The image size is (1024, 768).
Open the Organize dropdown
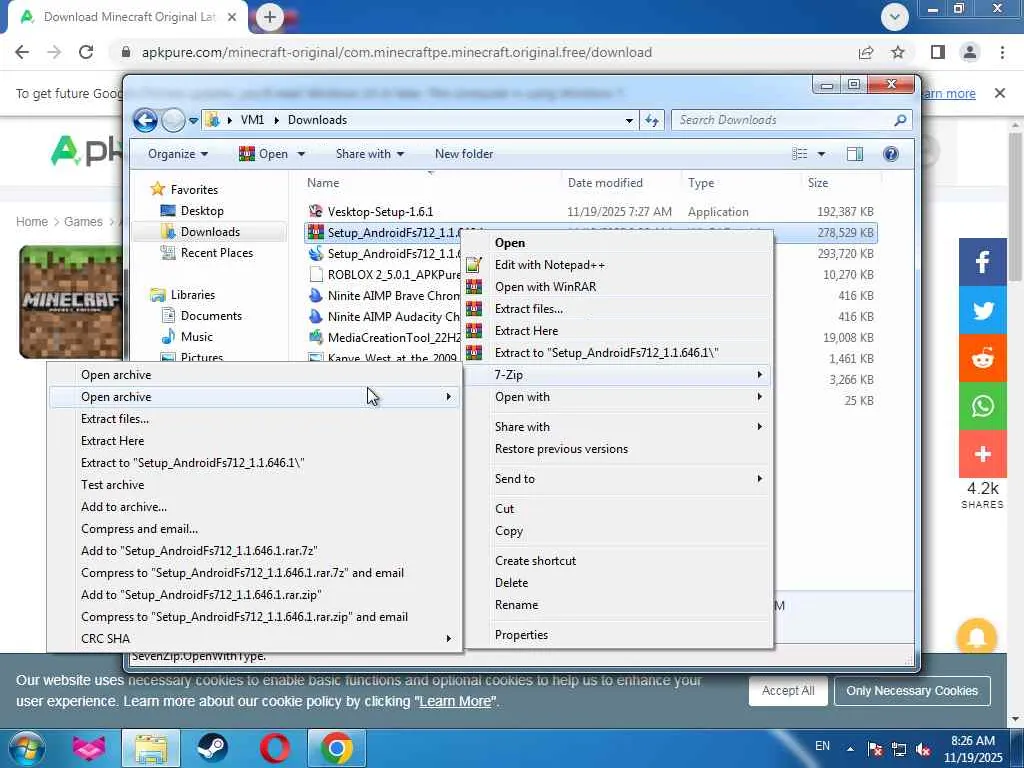pyautogui.click(x=178, y=153)
